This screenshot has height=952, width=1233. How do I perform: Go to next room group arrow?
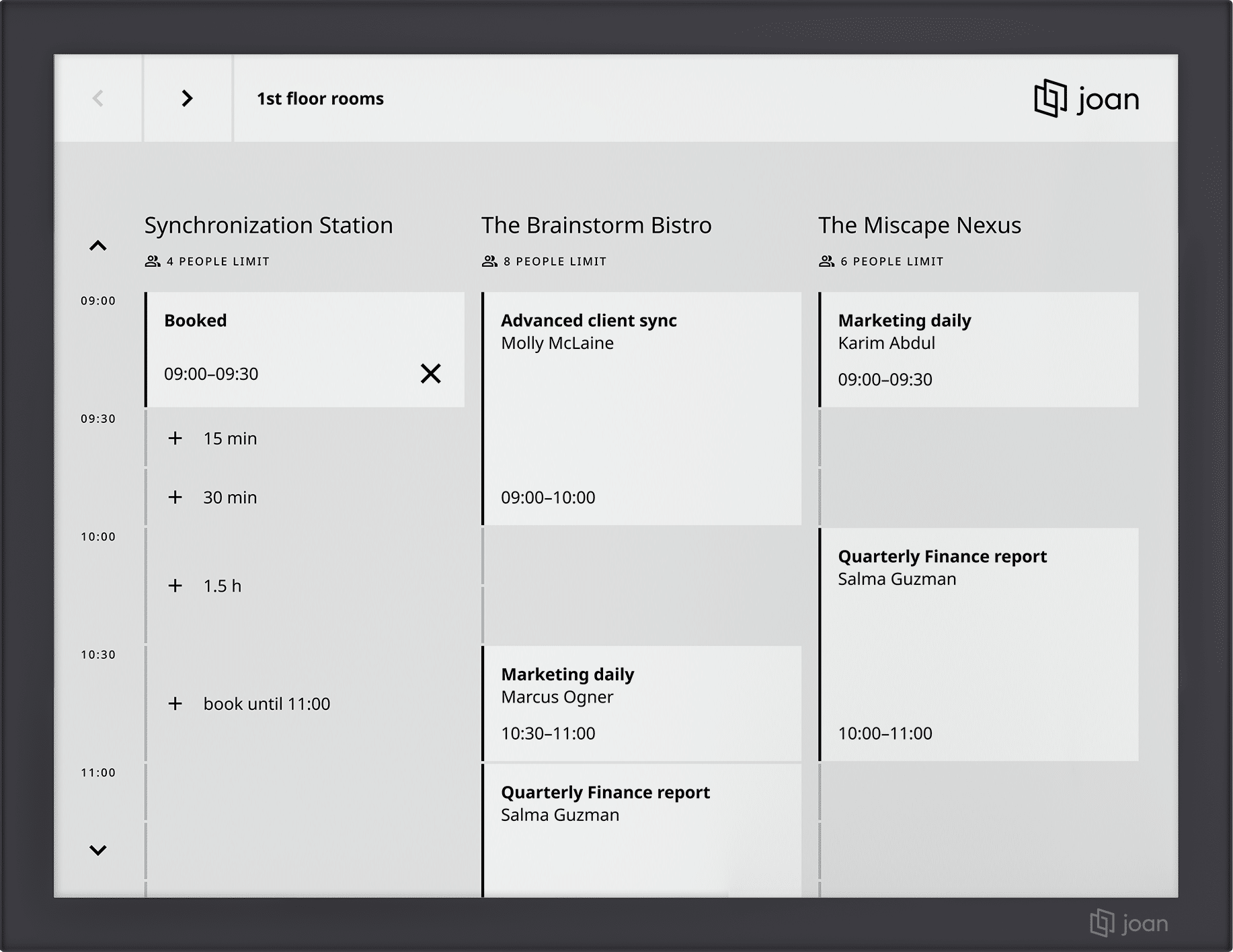pos(187,99)
